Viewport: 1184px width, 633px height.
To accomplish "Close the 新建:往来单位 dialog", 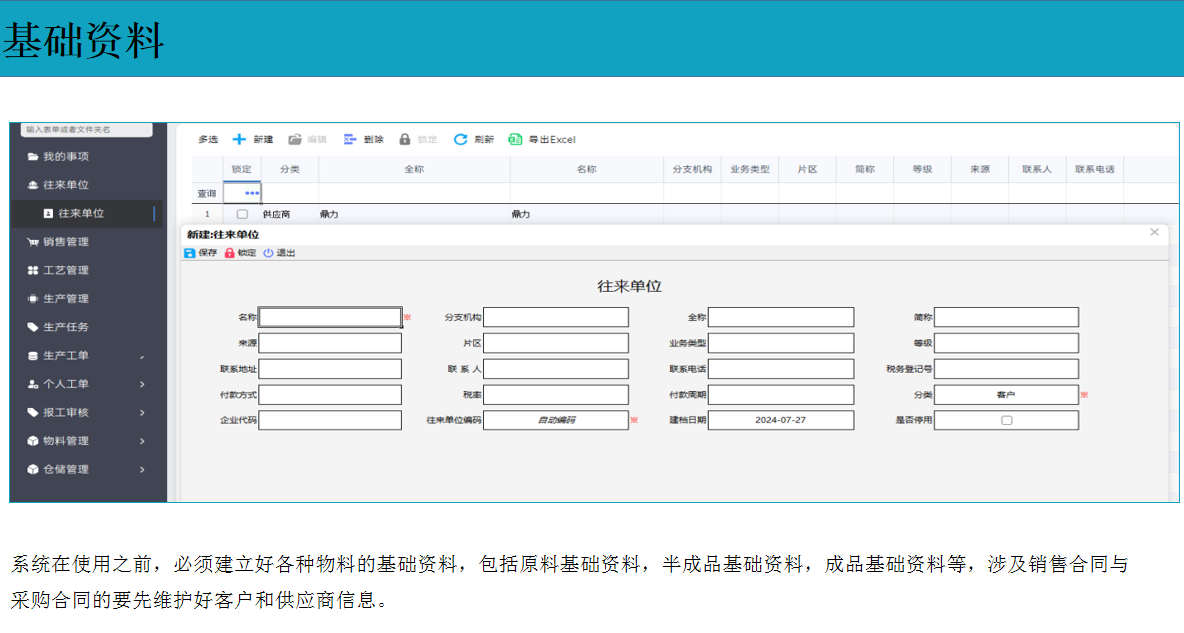I will coord(1154,232).
